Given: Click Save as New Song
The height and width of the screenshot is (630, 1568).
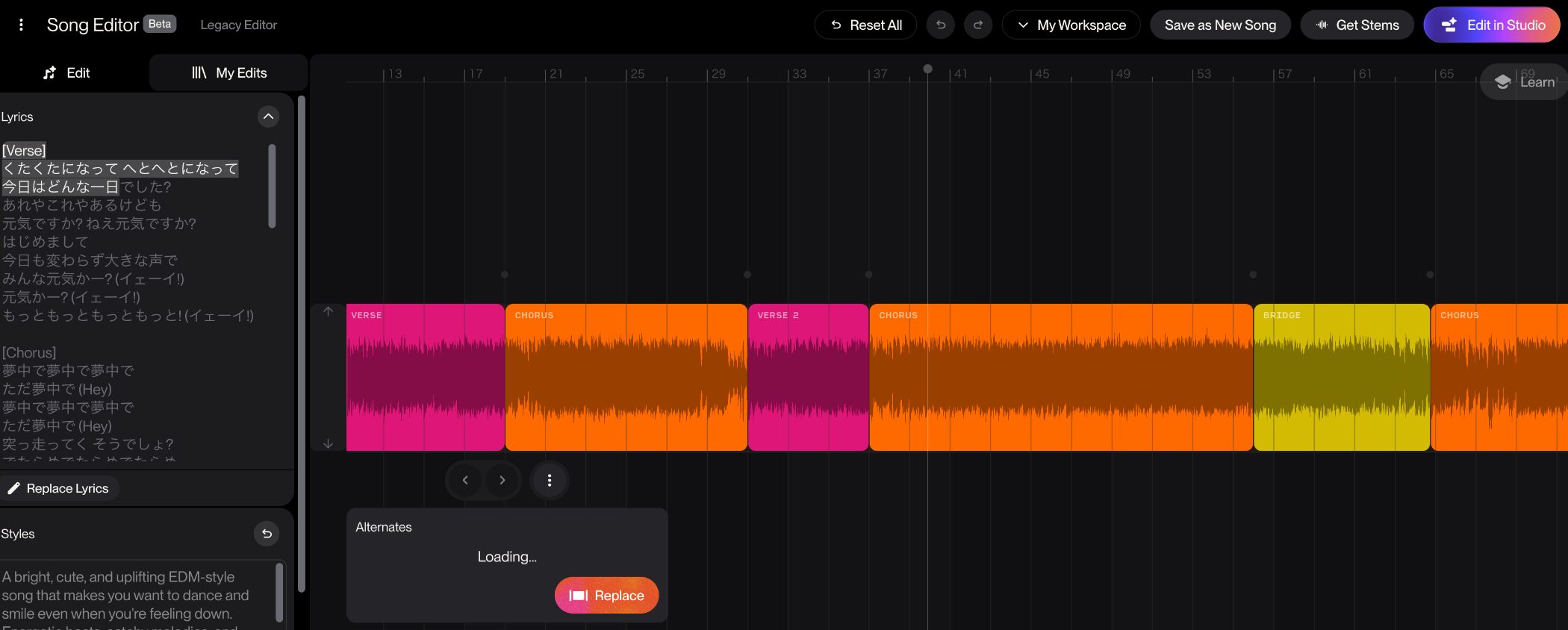Looking at the screenshot, I should tap(1220, 25).
